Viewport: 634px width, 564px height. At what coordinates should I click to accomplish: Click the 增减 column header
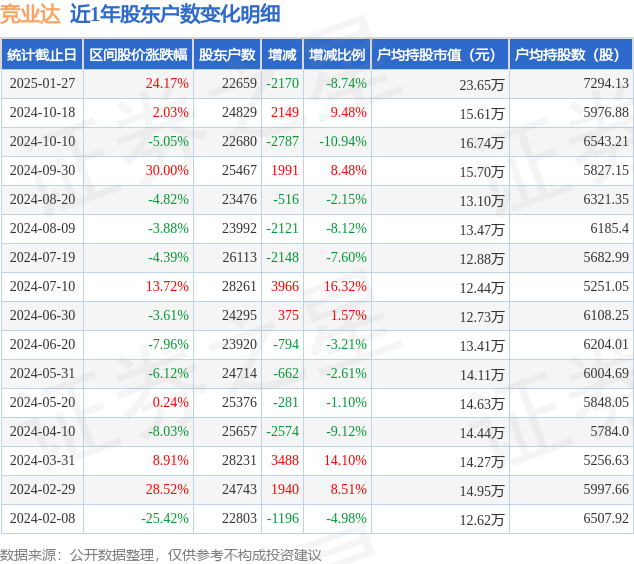coord(282,55)
